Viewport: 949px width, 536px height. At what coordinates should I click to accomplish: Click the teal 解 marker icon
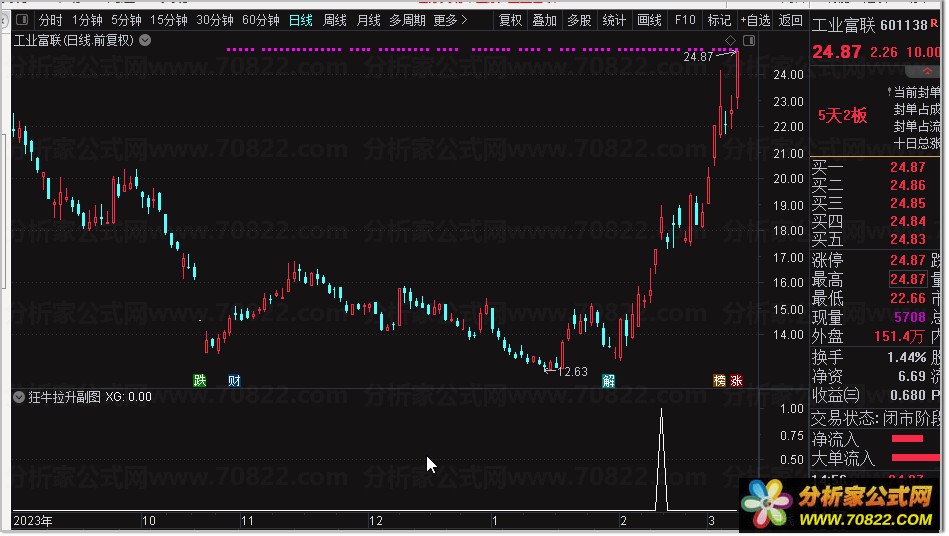click(608, 381)
